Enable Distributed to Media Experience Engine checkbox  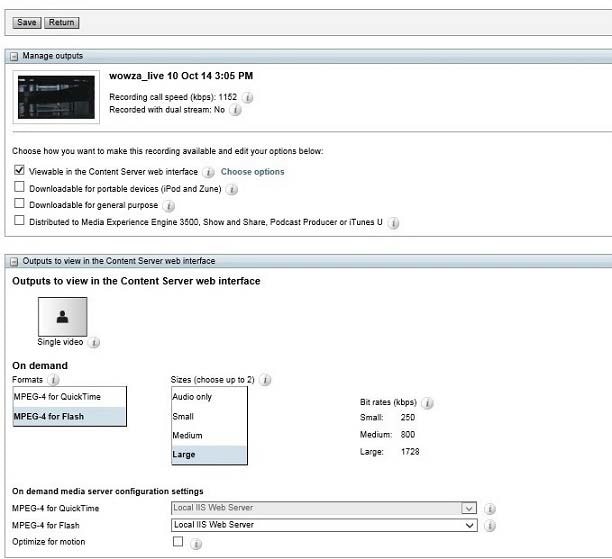(x=19, y=220)
